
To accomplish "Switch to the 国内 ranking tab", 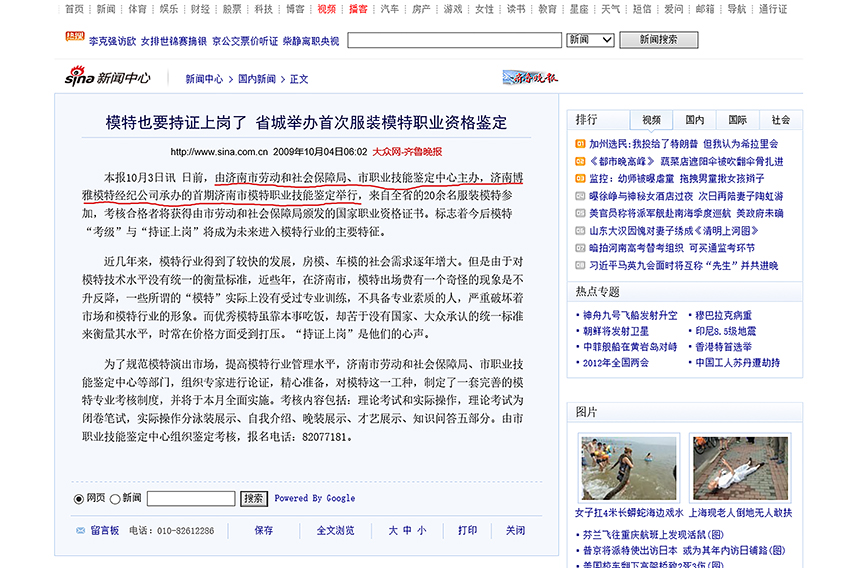I will (x=695, y=120).
